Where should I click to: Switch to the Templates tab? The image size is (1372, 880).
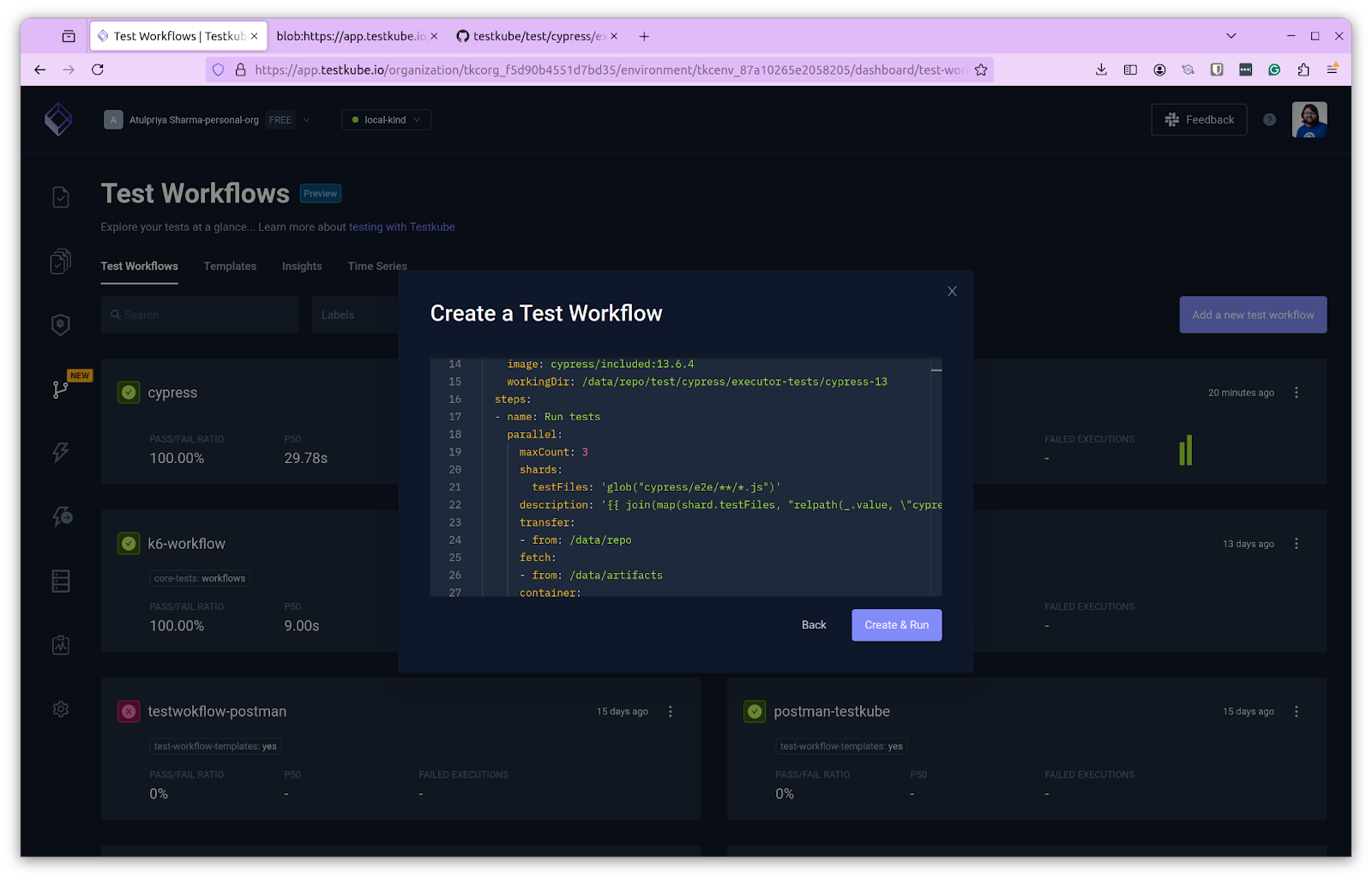pyautogui.click(x=230, y=266)
